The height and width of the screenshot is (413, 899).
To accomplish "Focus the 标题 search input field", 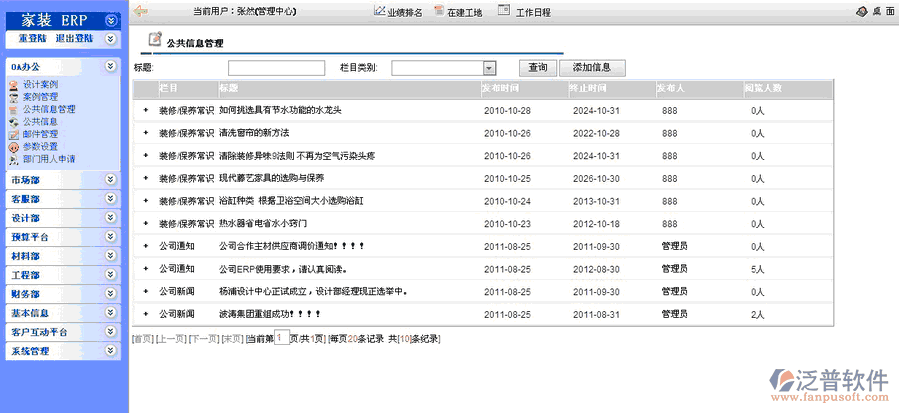I will point(276,68).
